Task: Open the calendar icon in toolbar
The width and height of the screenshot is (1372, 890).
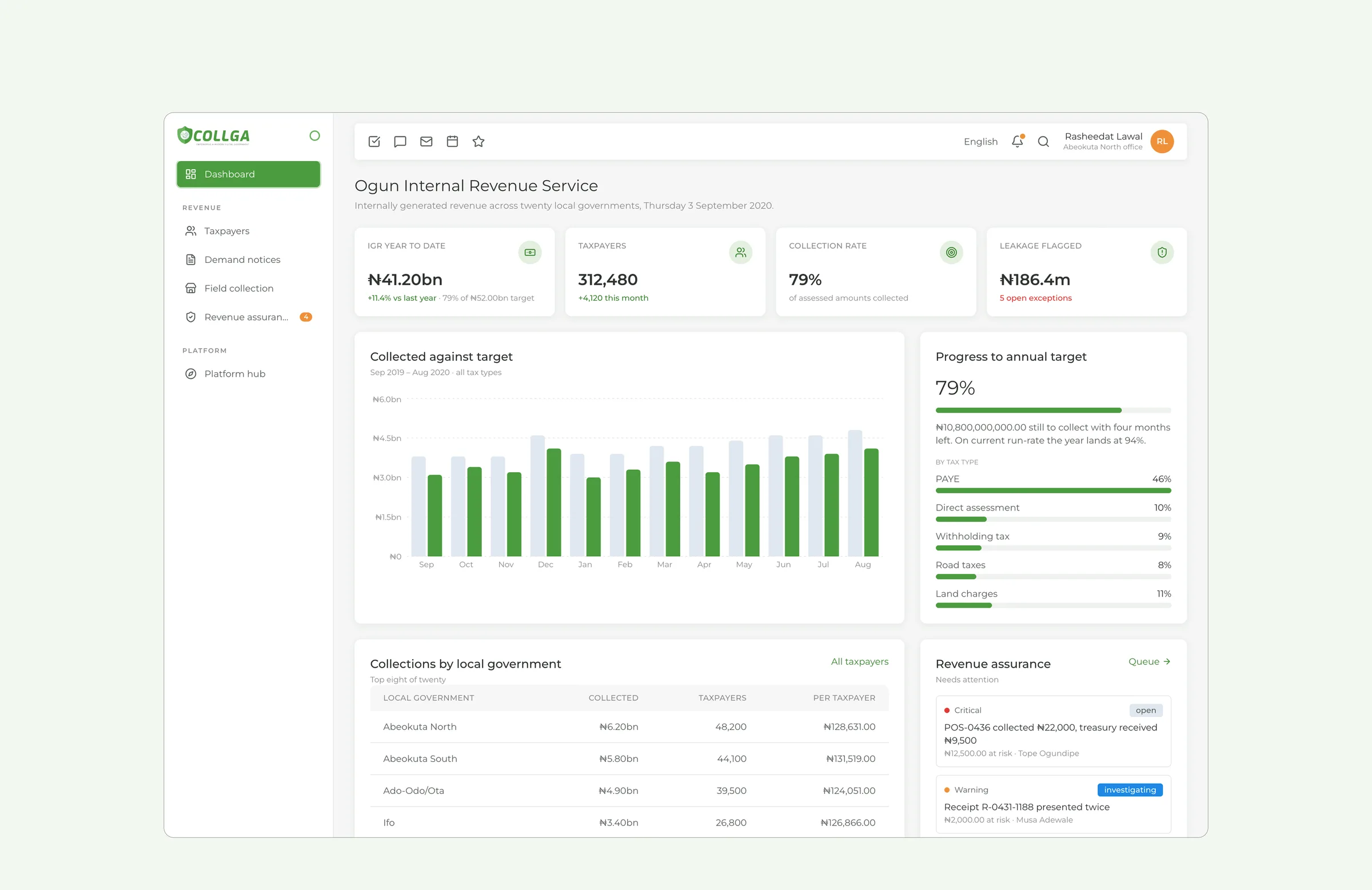Action: (x=453, y=141)
